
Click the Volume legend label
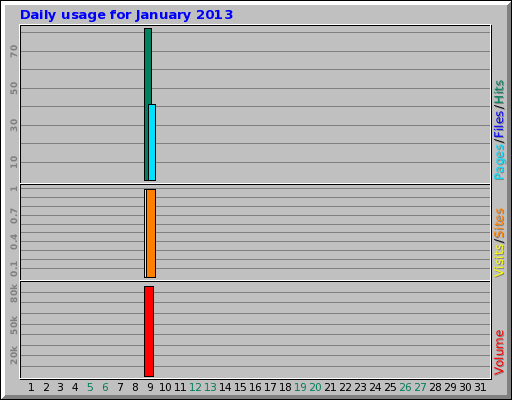499,353
